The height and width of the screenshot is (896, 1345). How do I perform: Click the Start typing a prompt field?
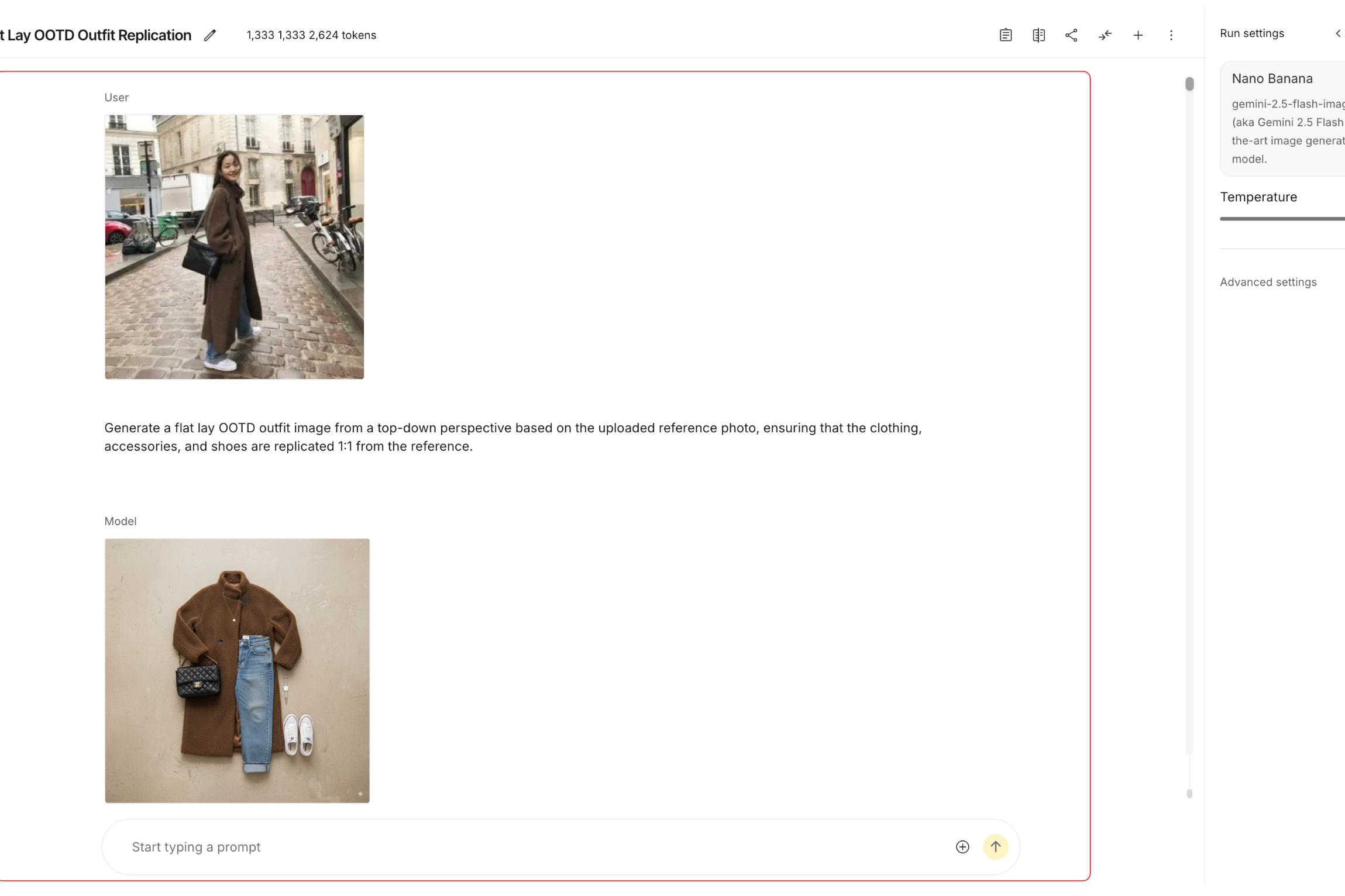click(527, 846)
